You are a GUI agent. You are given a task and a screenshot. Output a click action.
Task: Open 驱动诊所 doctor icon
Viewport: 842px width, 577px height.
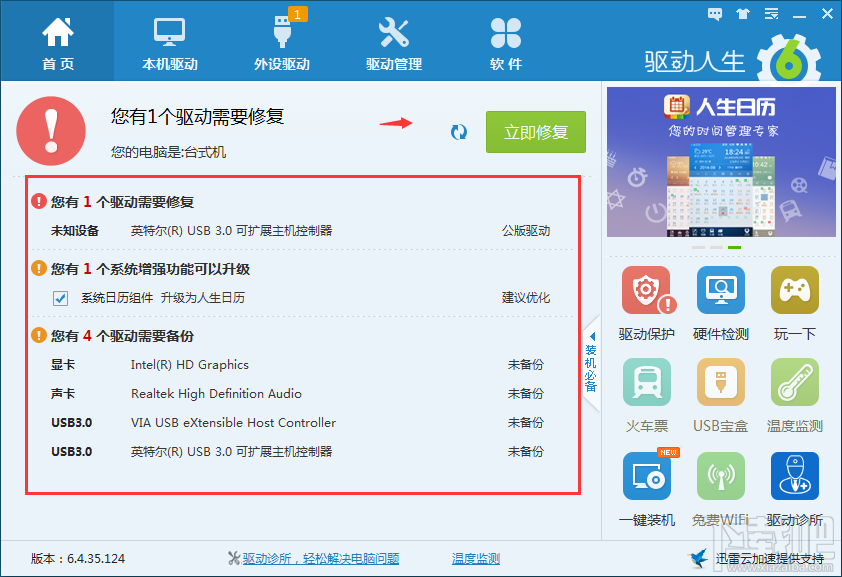[x=795, y=490]
